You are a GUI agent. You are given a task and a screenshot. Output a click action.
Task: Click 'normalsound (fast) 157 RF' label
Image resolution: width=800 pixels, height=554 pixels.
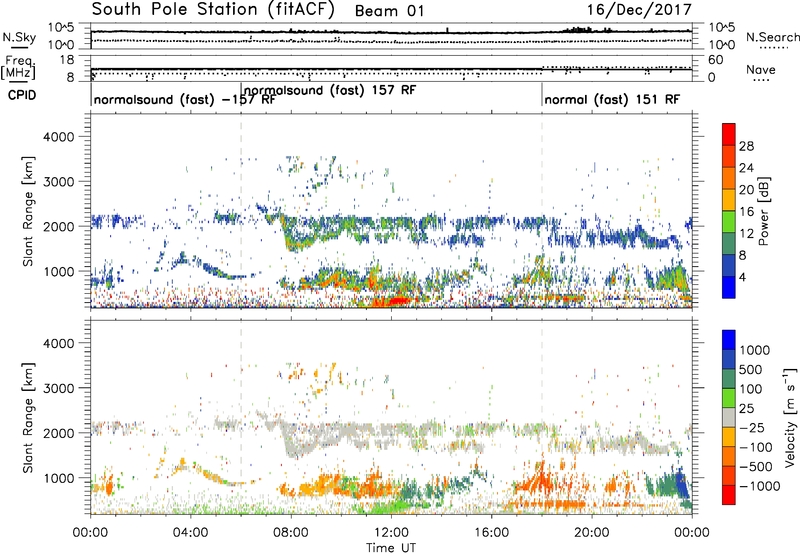(330, 90)
